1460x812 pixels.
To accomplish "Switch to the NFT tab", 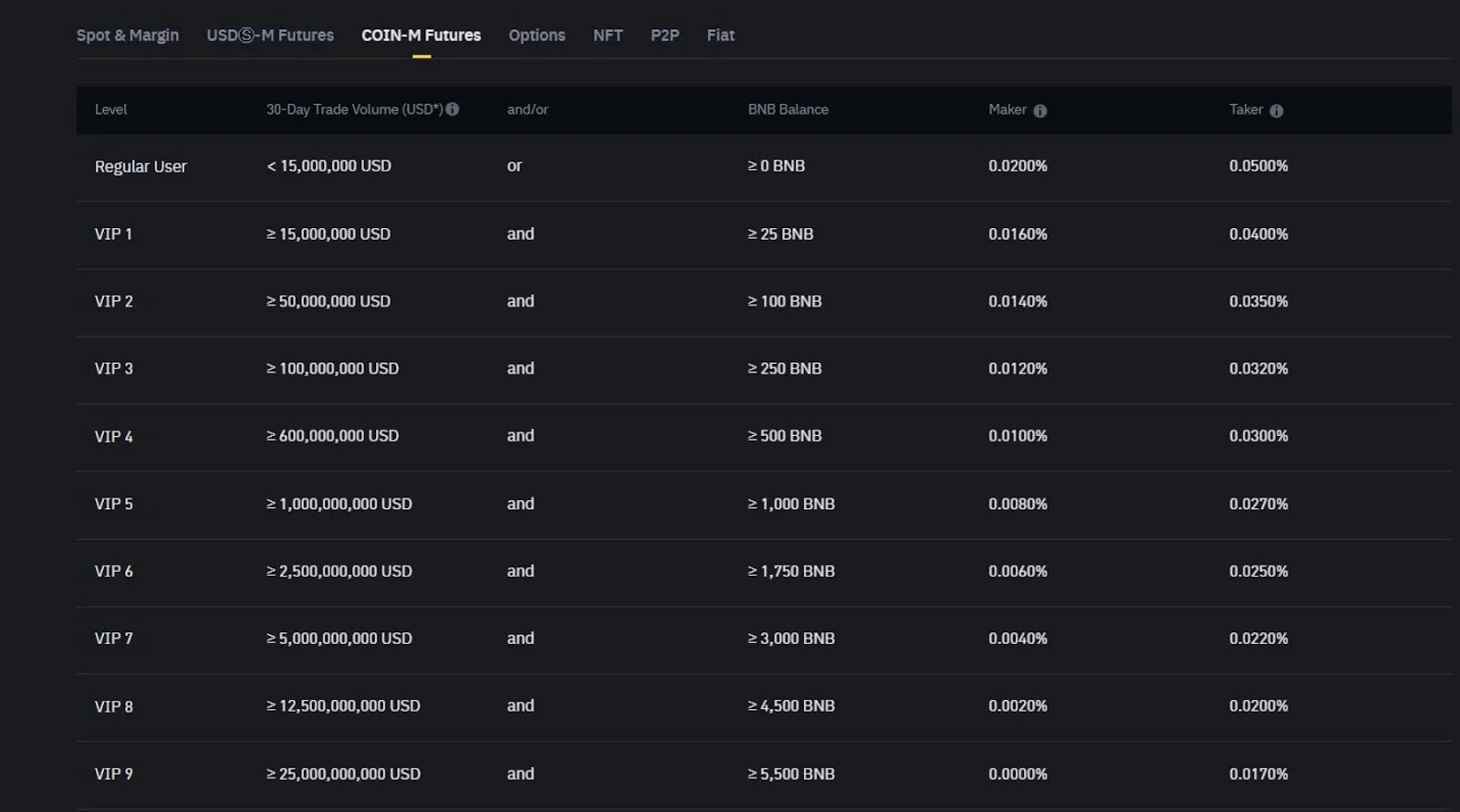I will tap(608, 36).
